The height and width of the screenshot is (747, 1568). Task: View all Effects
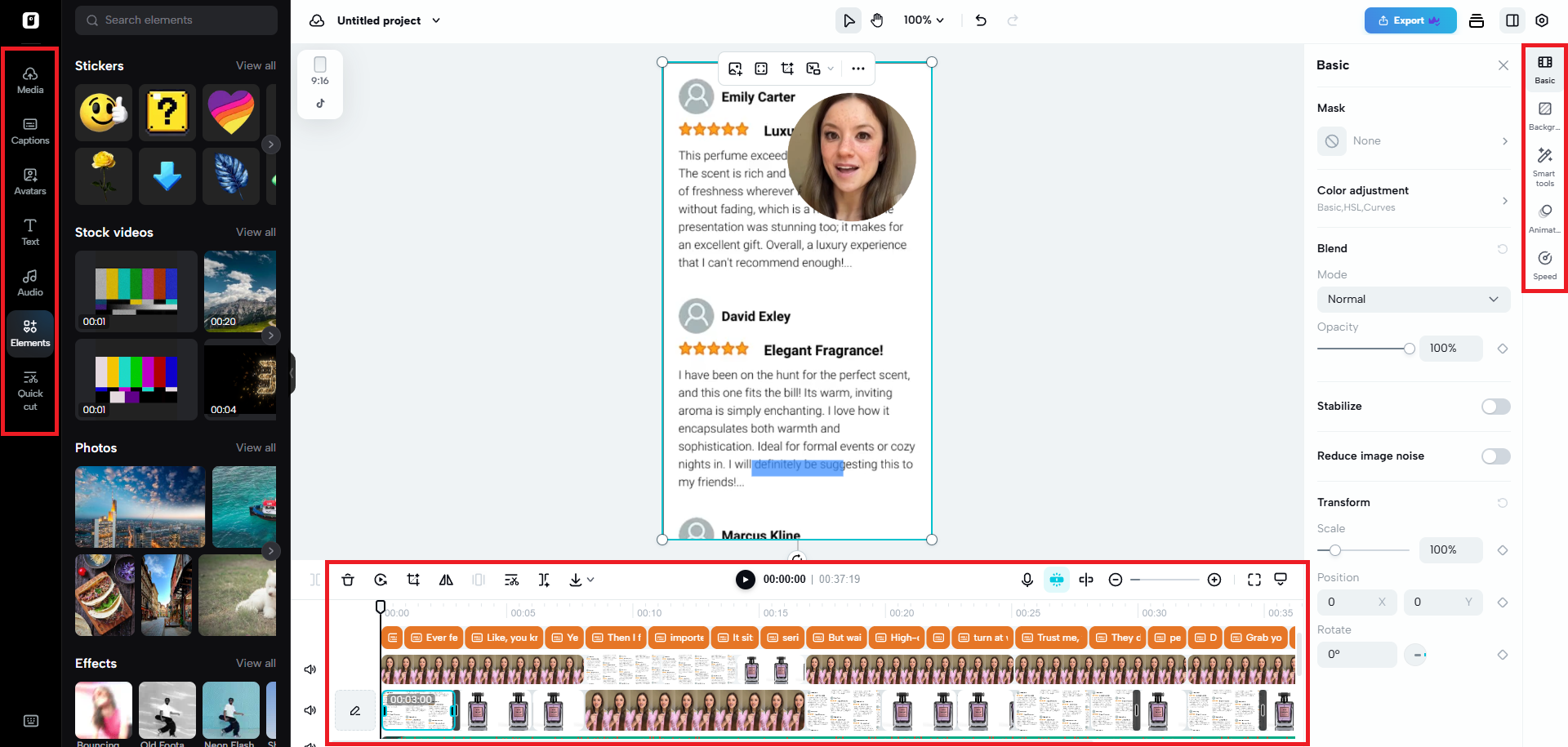pyautogui.click(x=256, y=664)
